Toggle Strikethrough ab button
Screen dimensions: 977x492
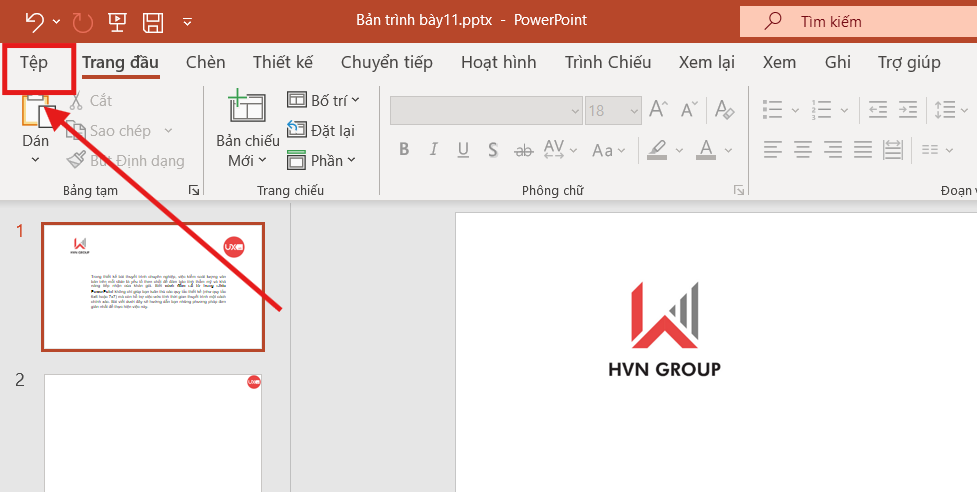point(525,150)
